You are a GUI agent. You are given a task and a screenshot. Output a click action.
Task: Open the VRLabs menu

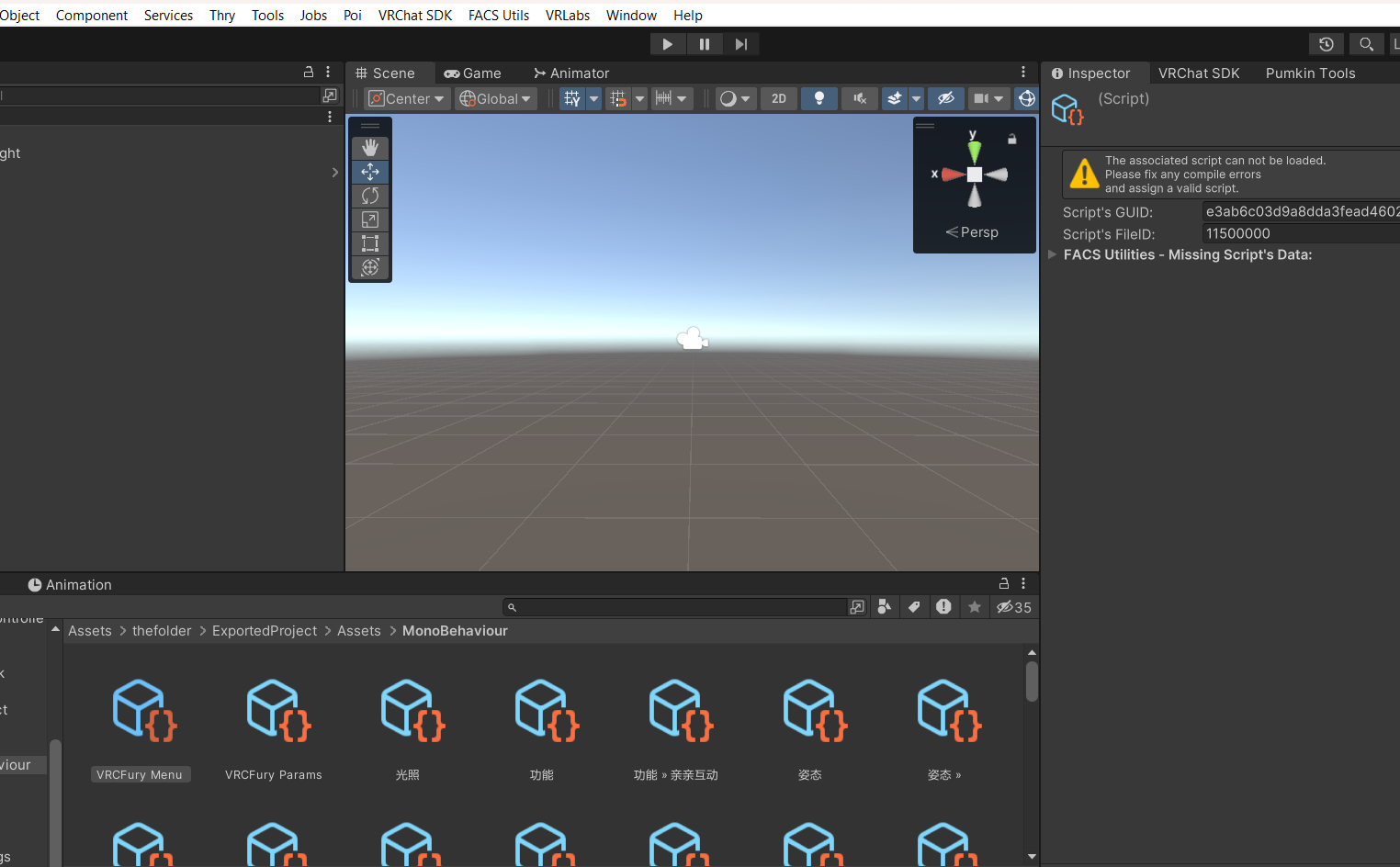[568, 16]
